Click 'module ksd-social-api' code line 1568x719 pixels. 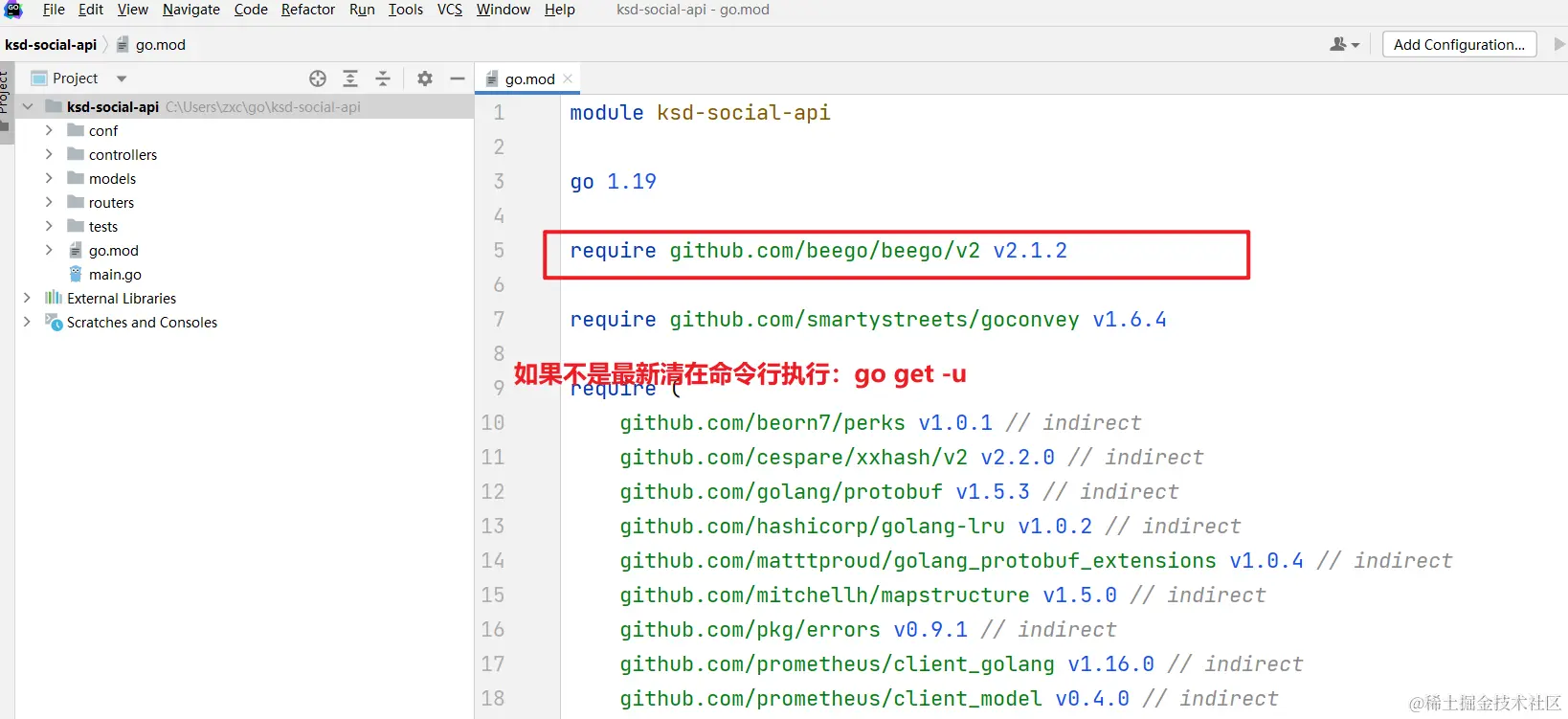(x=700, y=112)
